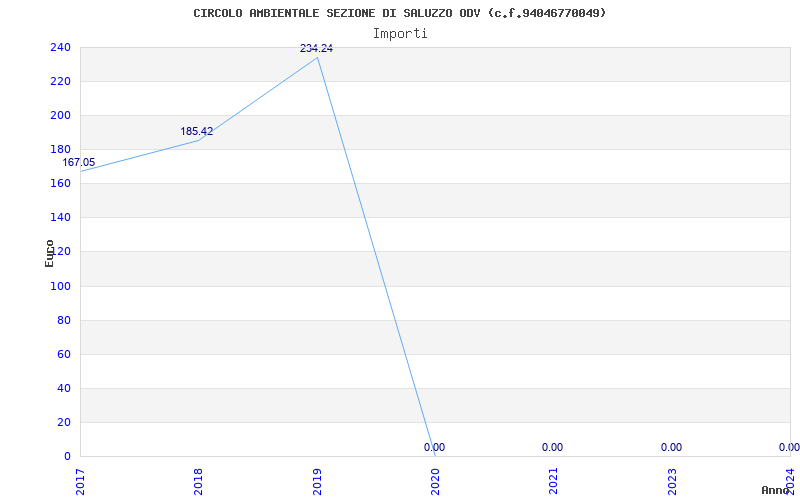800x500 pixels.
Task: Click the 240 y-axis tick label
Action: pyautogui.click(x=60, y=47)
